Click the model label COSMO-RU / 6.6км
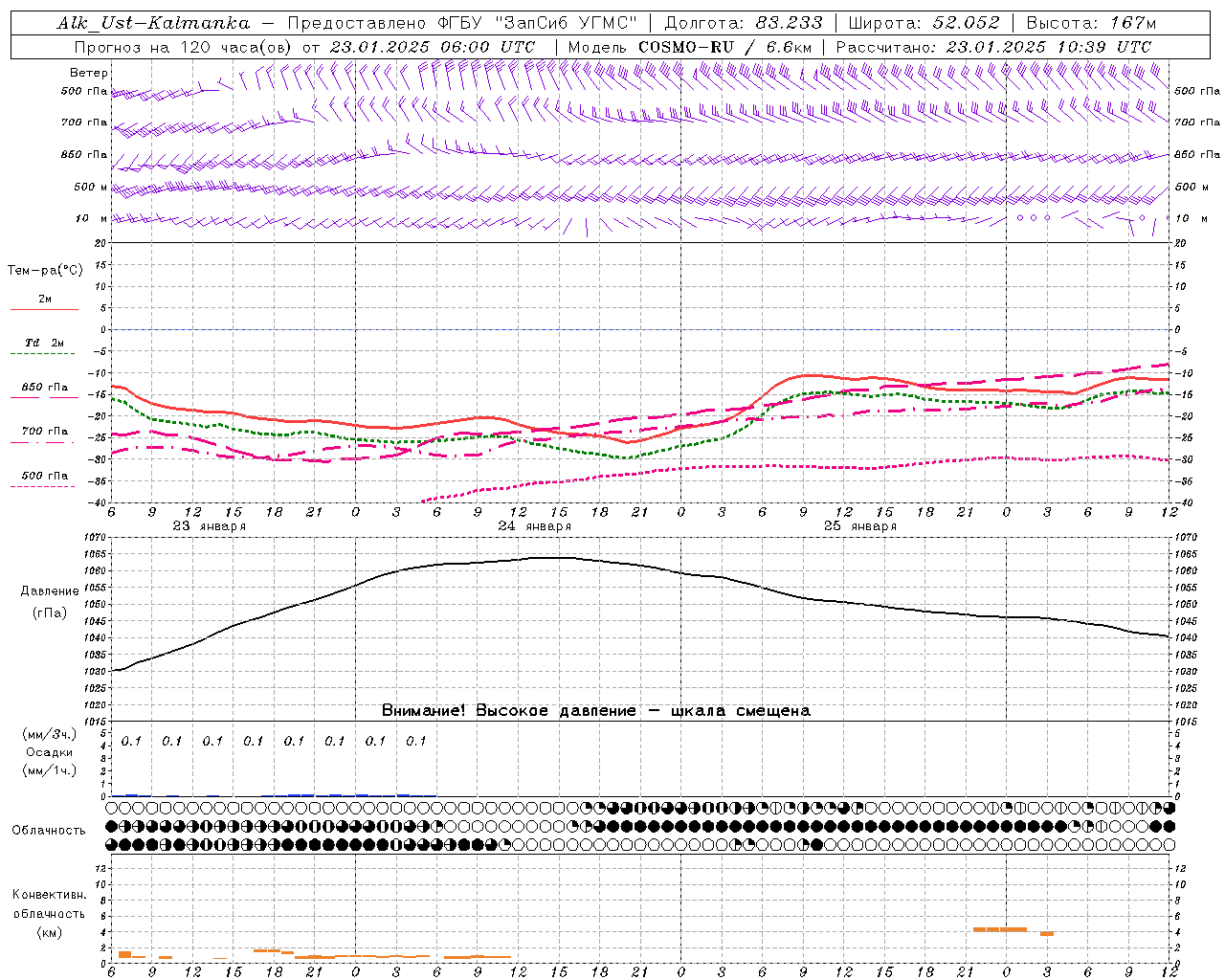The width and height of the screenshot is (1225, 980). click(725, 47)
